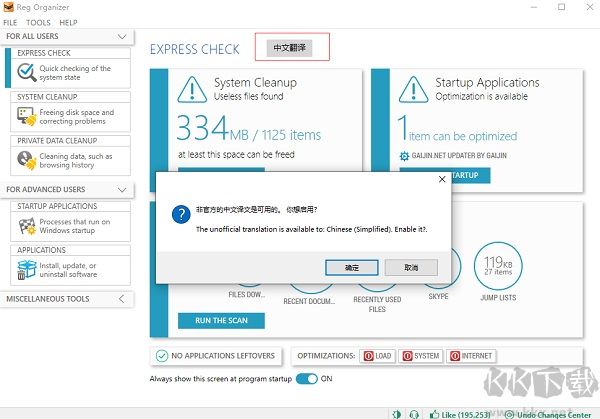Screen dimensions: 600x419
Task: Click the Express Check magnifier icon
Action: tap(26, 72)
